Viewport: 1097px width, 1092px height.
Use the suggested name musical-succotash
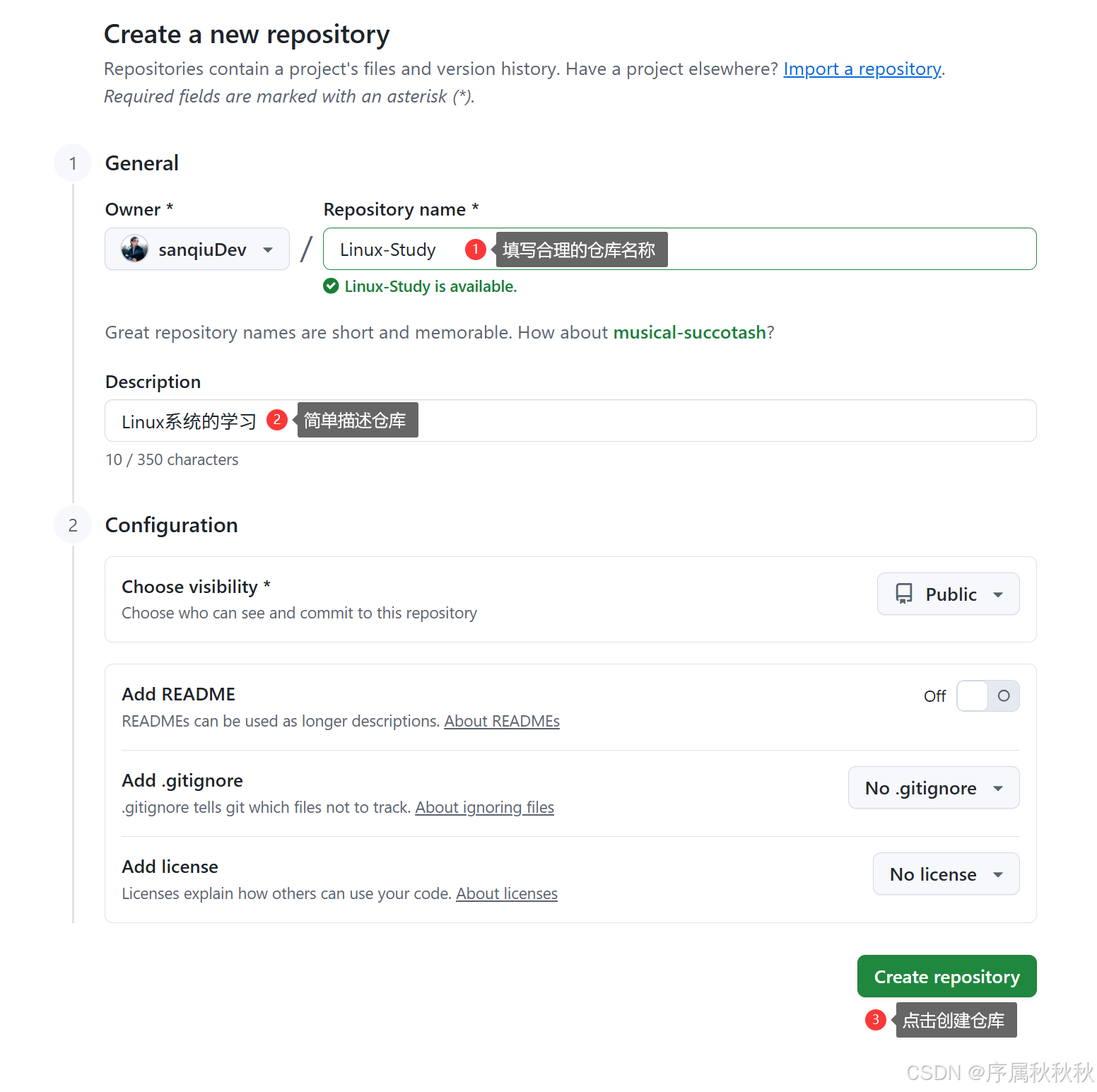coord(689,332)
